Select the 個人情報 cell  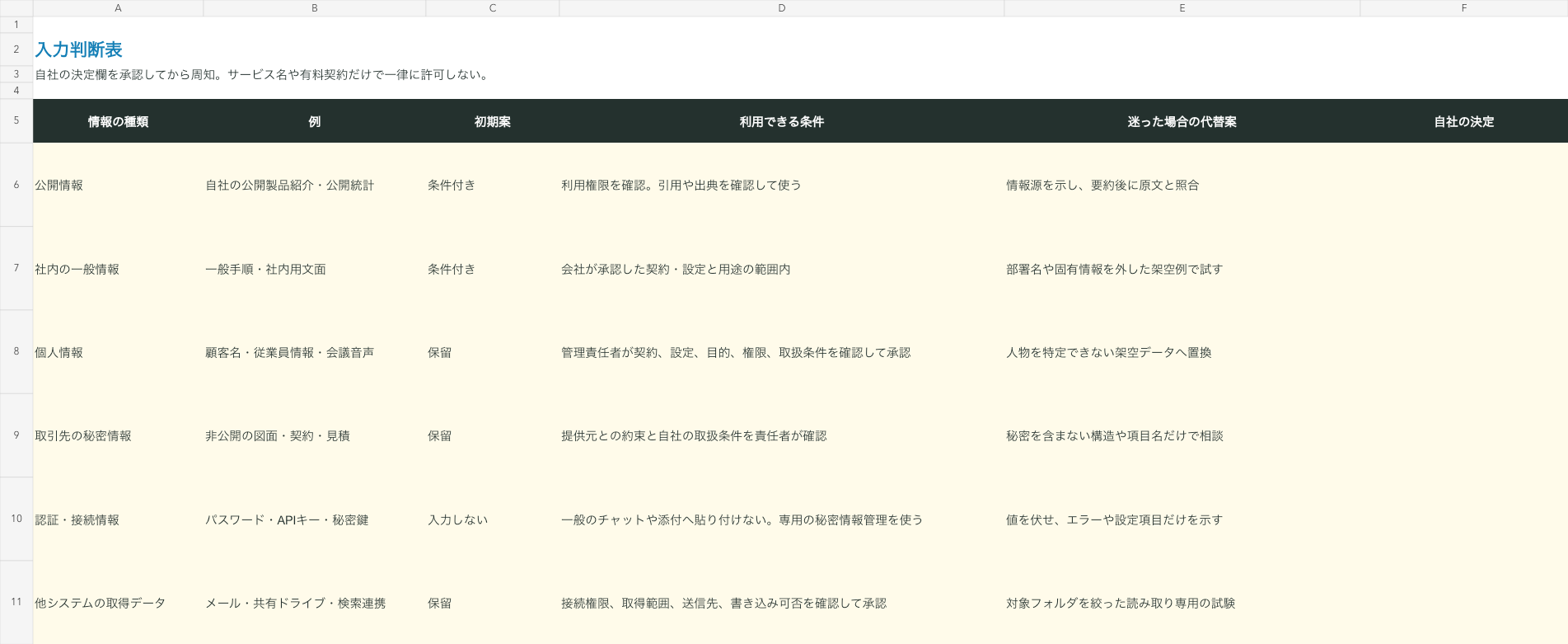[118, 352]
